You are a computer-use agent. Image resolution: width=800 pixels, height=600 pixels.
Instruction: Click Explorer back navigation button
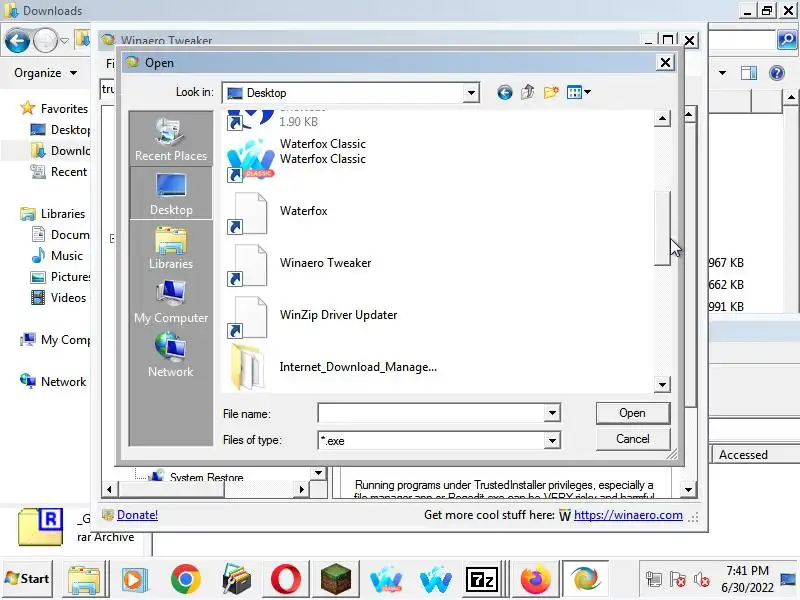[x=17, y=41]
